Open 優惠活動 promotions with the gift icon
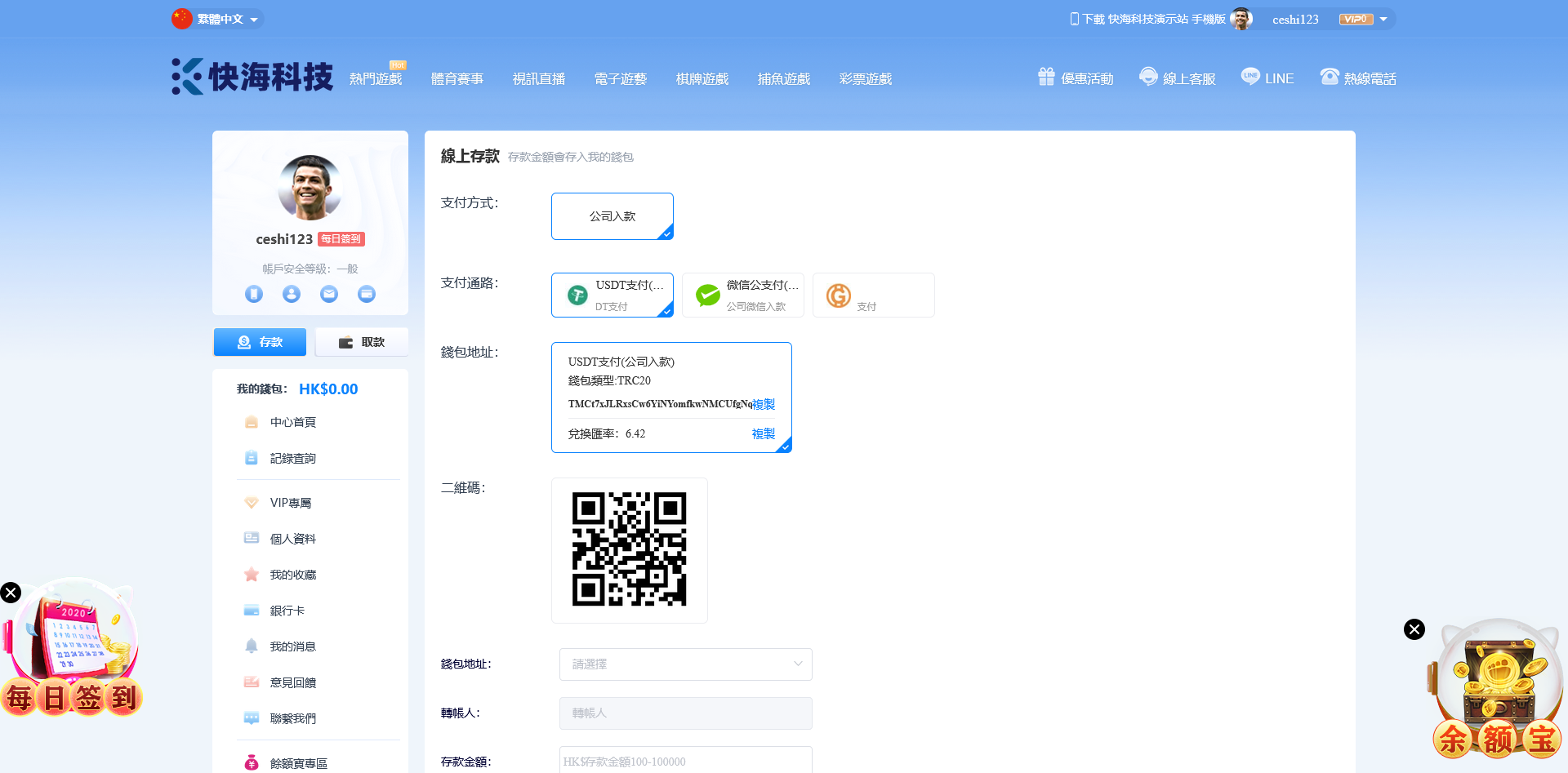Image resolution: width=1568 pixels, height=773 pixels. coord(1076,78)
